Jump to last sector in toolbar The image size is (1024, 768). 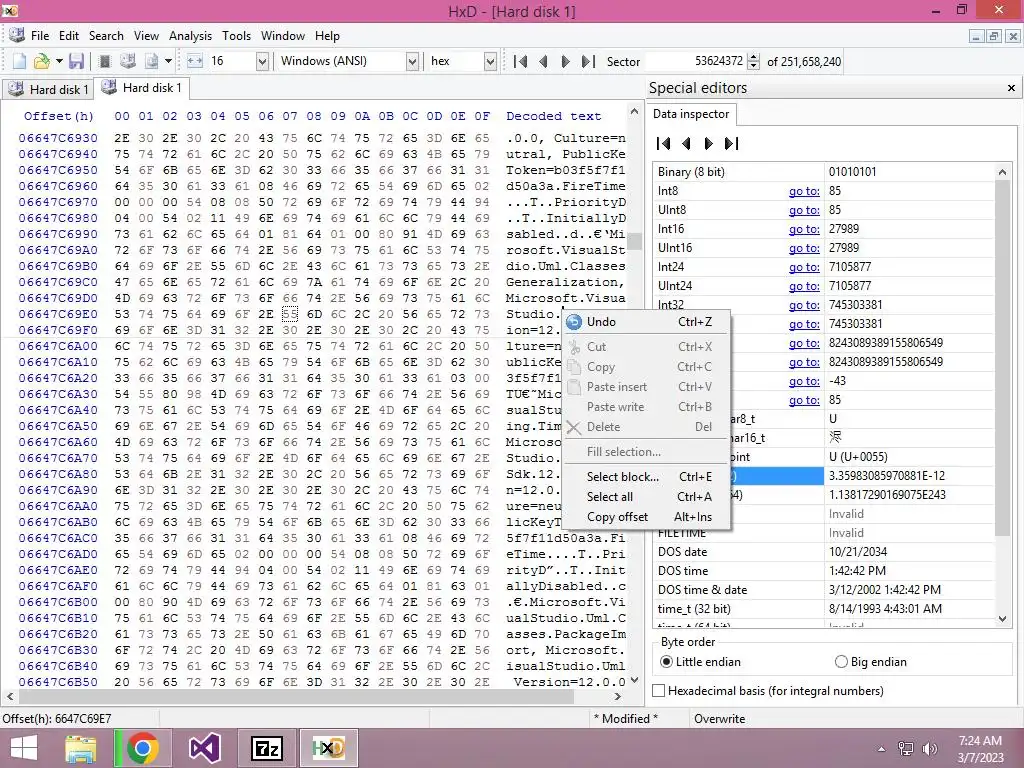588,61
